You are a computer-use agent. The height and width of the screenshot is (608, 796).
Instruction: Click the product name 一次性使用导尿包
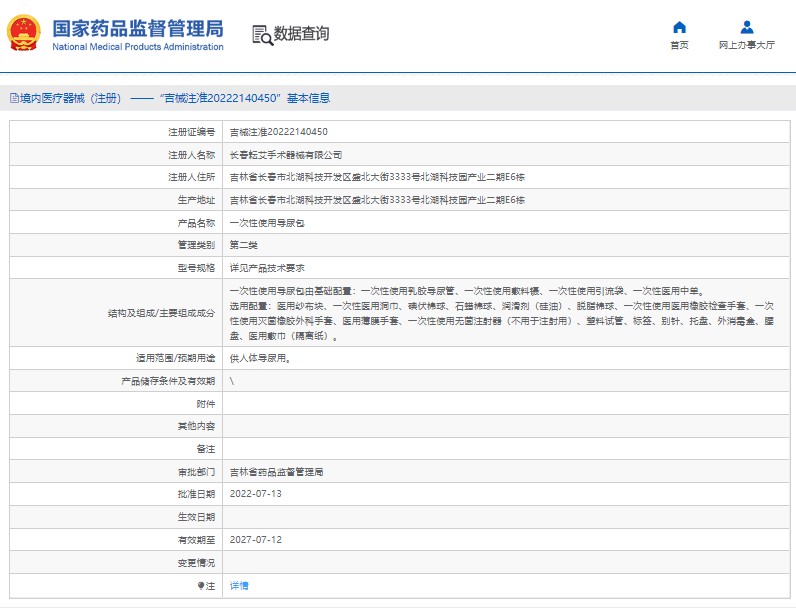(x=260, y=223)
